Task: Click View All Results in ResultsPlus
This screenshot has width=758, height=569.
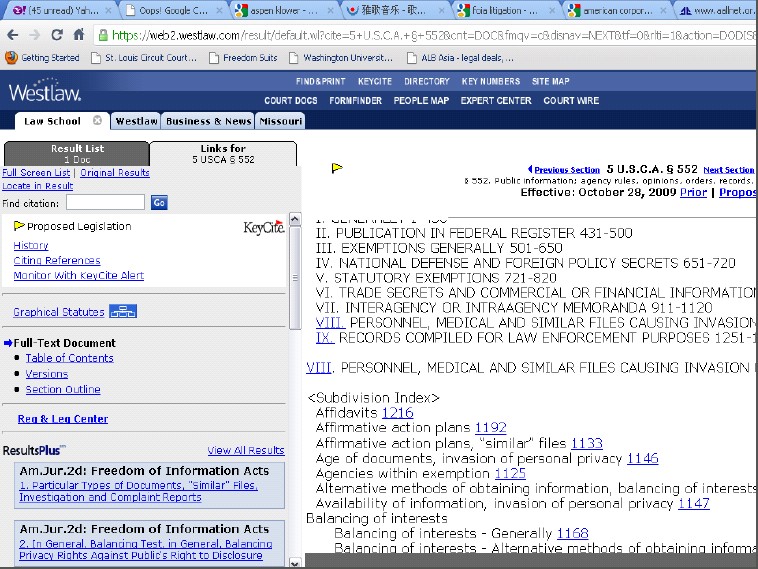Action: pyautogui.click(x=246, y=450)
